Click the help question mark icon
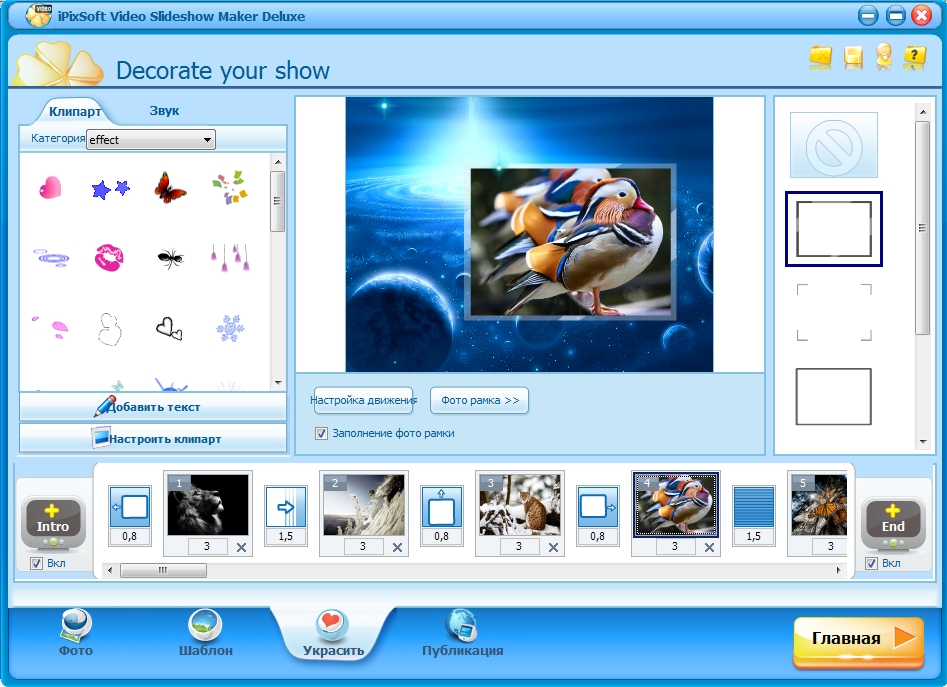The width and height of the screenshot is (947, 687). point(914,57)
